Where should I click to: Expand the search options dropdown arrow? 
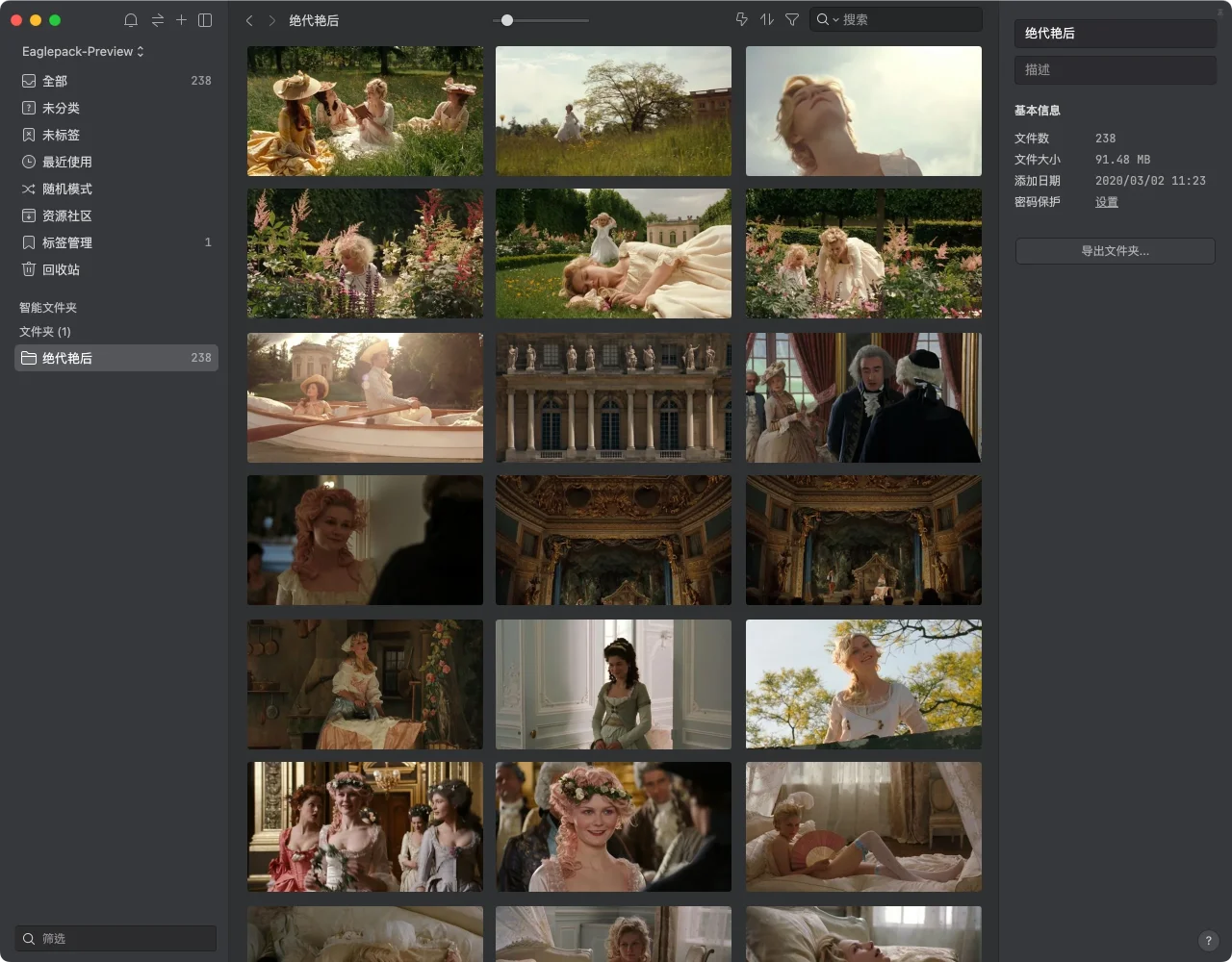click(835, 20)
